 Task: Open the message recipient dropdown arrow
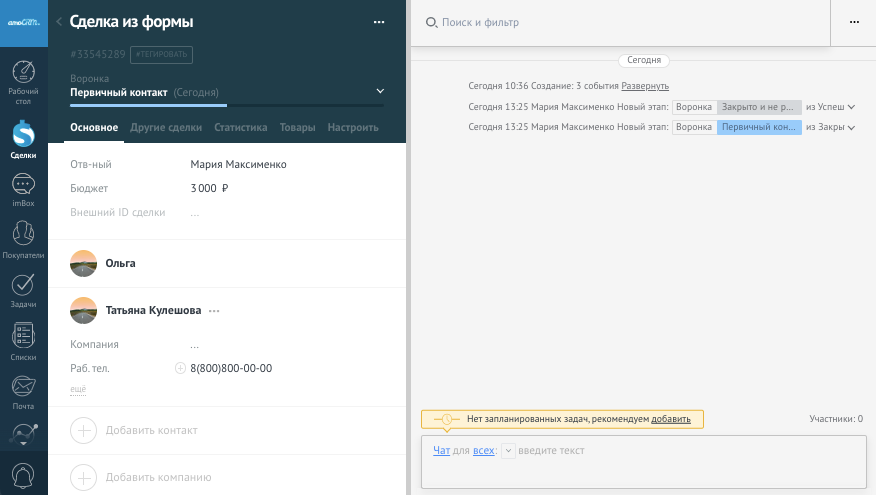pyautogui.click(x=508, y=451)
